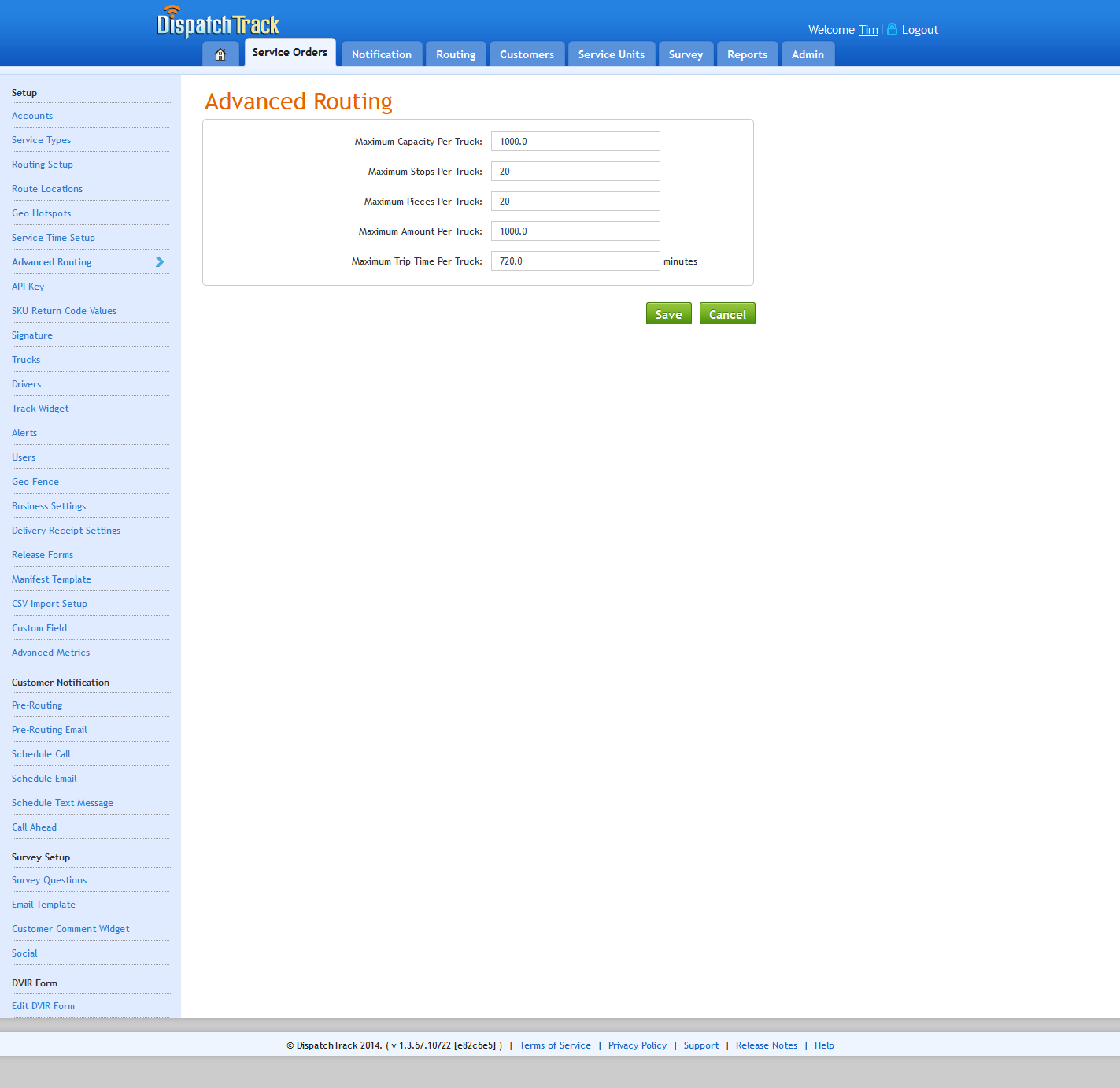The image size is (1120, 1088).
Task: Open the Routing tab
Action: pyautogui.click(x=456, y=54)
